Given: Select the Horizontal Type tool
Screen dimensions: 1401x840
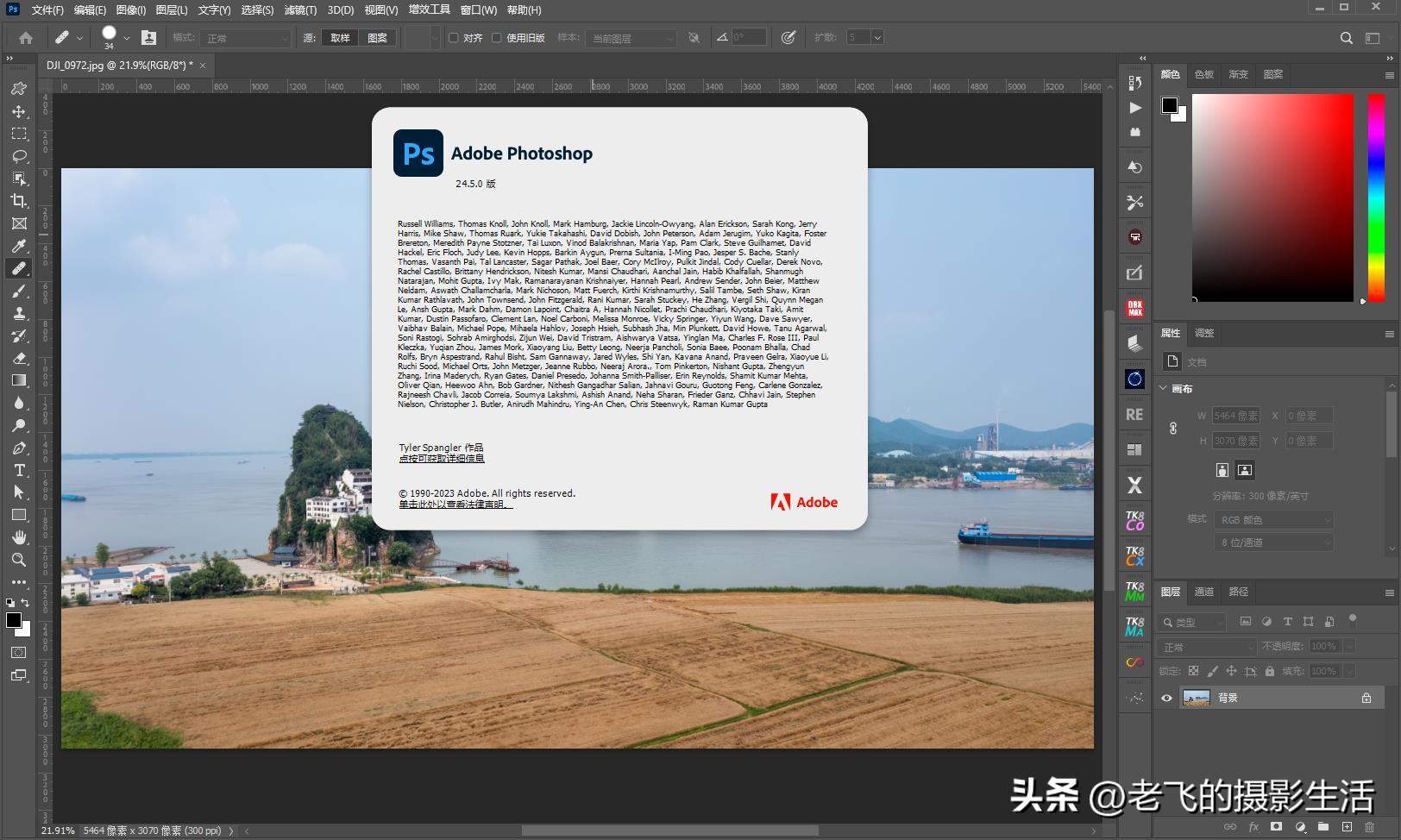Looking at the screenshot, I should (x=19, y=470).
